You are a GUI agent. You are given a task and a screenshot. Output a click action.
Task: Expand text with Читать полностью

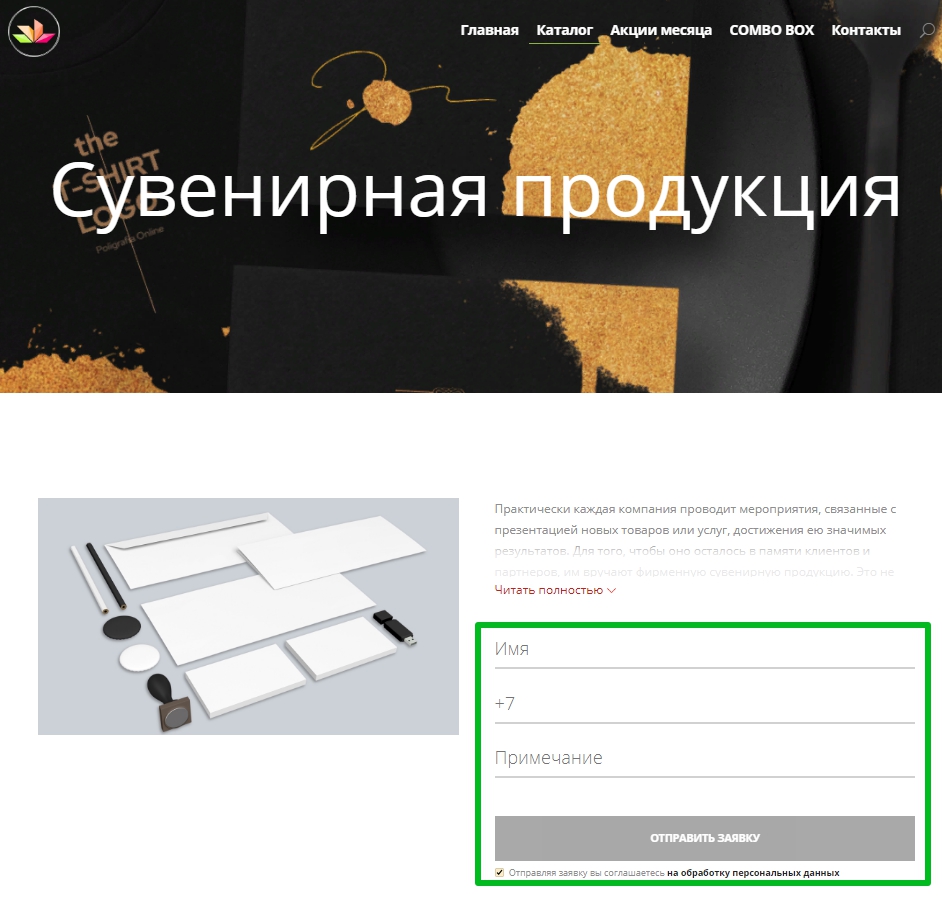click(x=548, y=590)
